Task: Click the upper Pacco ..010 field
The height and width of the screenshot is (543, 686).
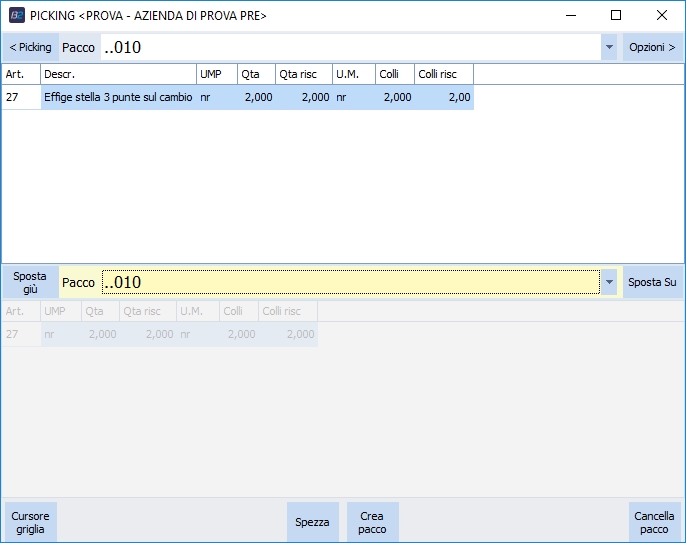Action: [351, 47]
